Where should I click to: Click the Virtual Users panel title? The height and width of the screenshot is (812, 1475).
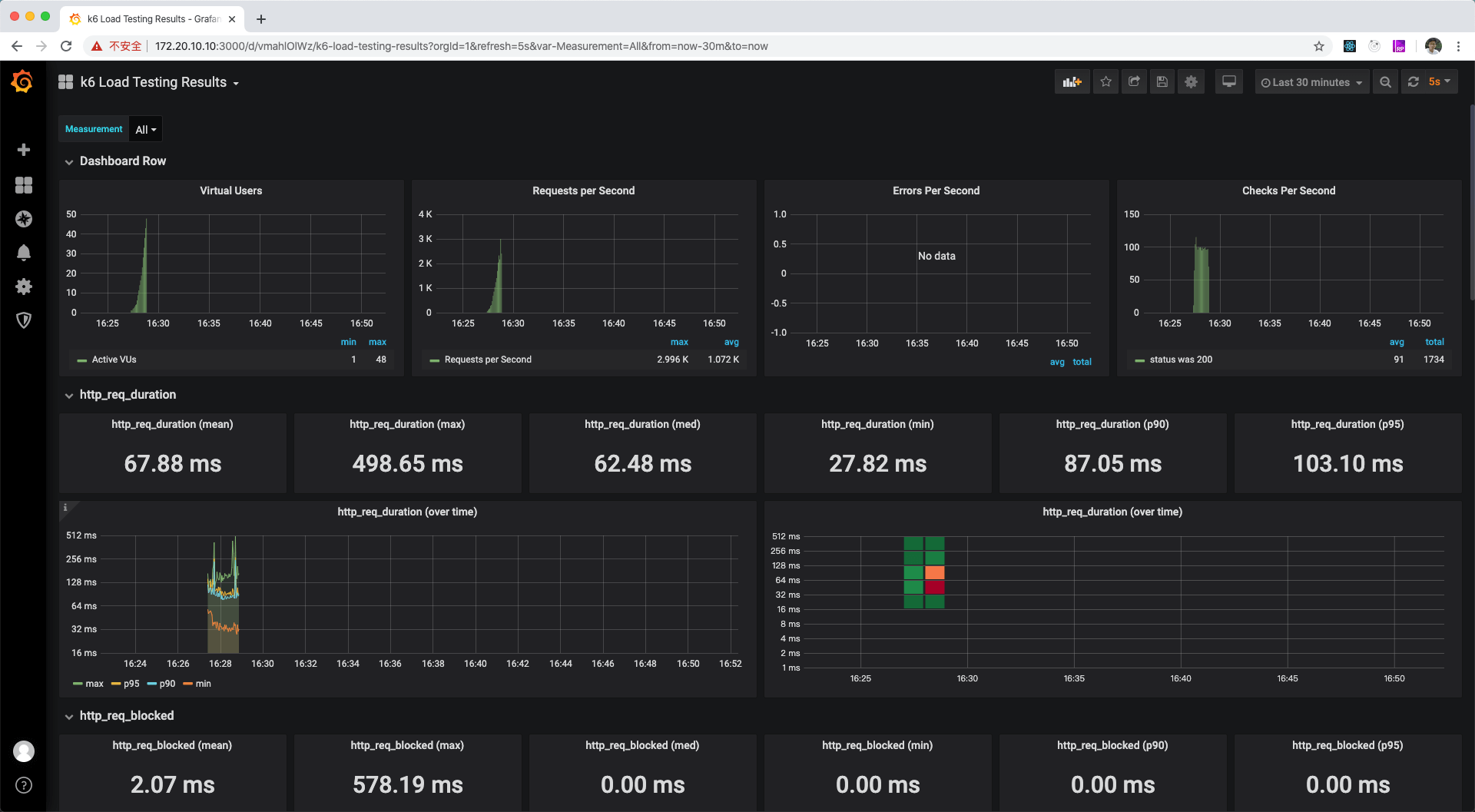[230, 191]
